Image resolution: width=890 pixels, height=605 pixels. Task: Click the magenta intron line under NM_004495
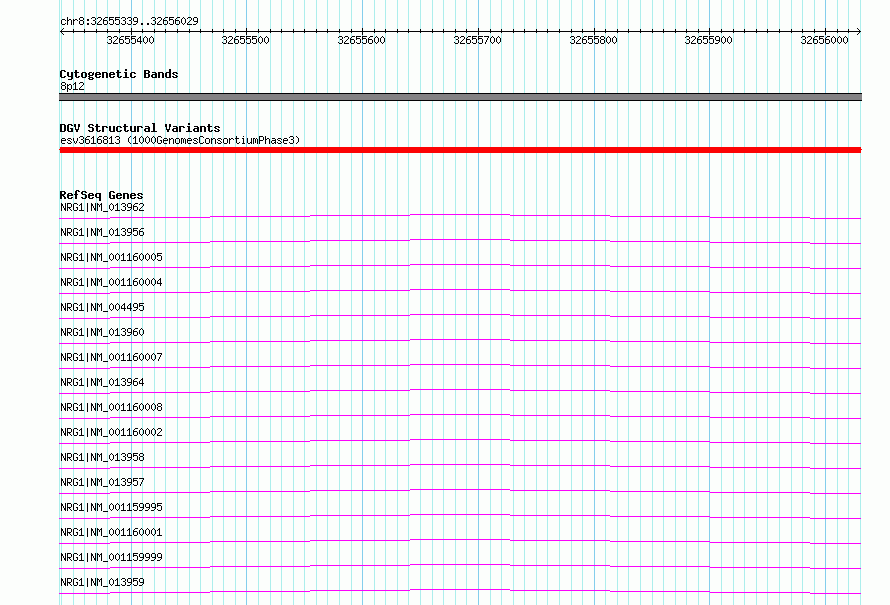(460, 314)
